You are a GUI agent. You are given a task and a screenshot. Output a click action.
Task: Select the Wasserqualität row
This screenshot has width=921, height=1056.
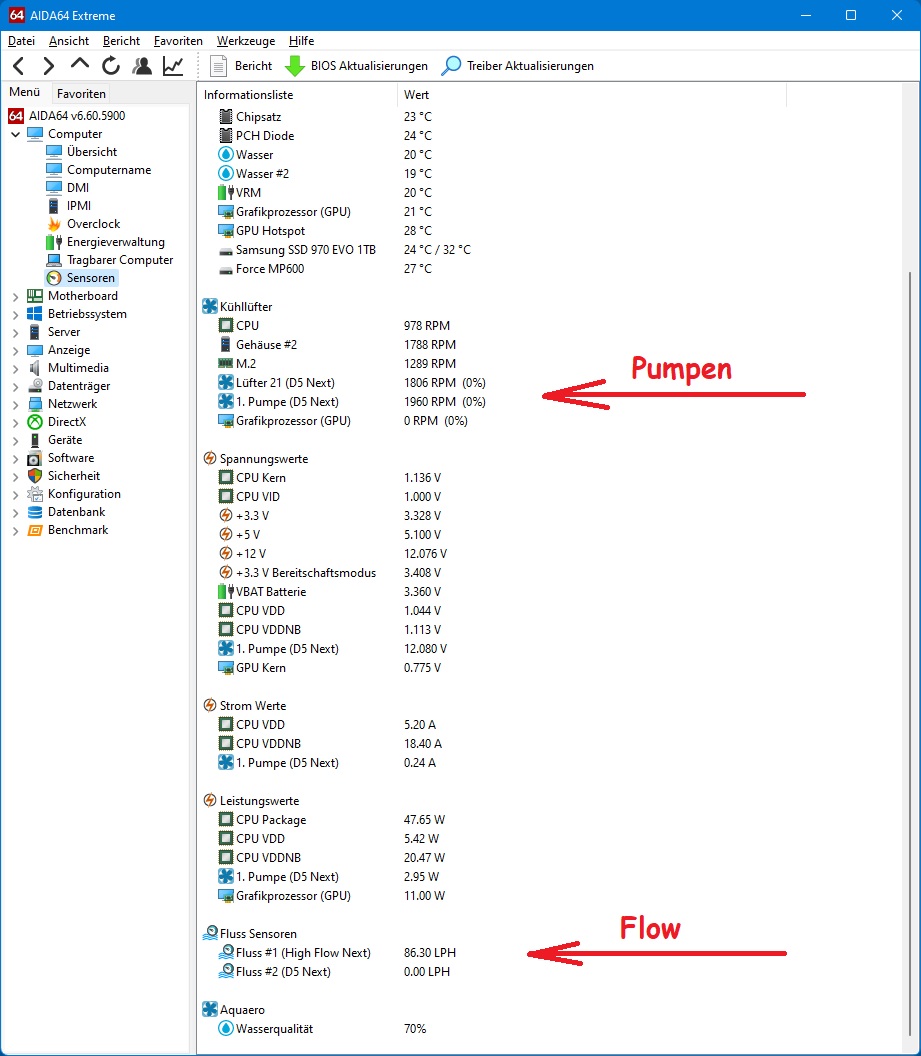click(x=322, y=1029)
